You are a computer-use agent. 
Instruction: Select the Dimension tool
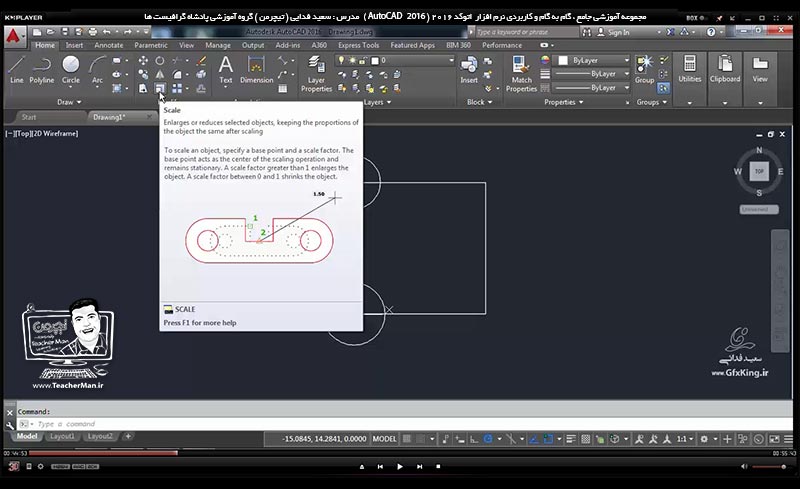pyautogui.click(x=256, y=69)
